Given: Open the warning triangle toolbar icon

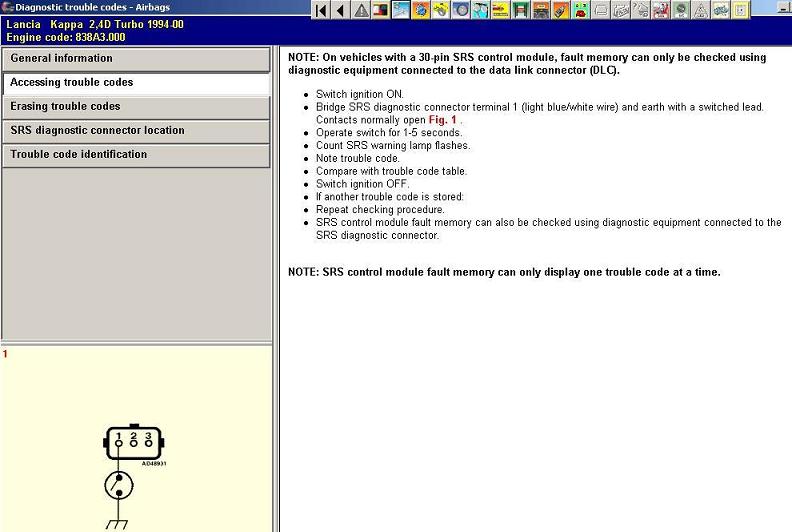Looking at the screenshot, I should coord(361,10).
